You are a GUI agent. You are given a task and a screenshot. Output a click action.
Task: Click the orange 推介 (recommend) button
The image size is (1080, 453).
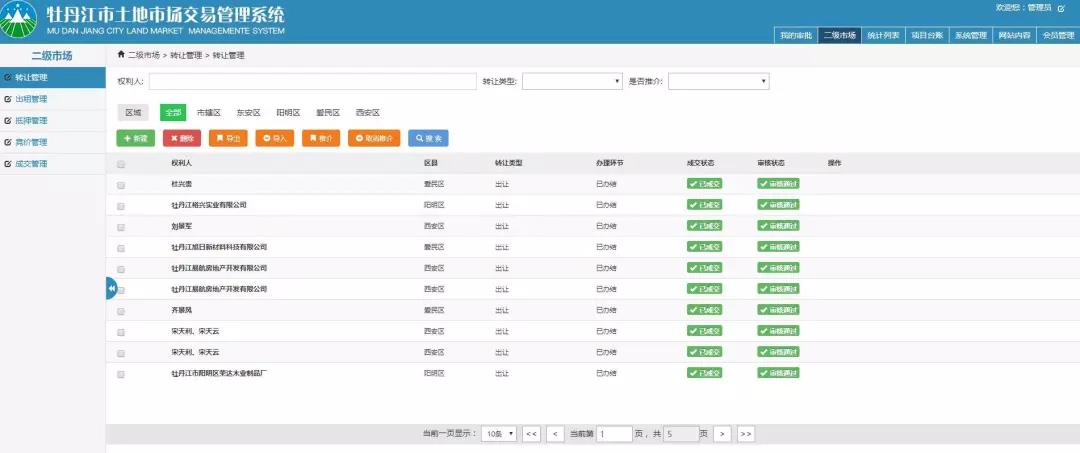pyautogui.click(x=321, y=138)
